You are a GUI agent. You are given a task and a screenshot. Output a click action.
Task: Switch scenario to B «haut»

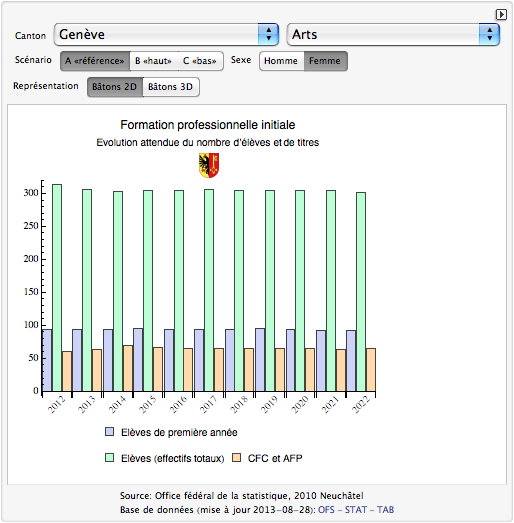click(153, 61)
